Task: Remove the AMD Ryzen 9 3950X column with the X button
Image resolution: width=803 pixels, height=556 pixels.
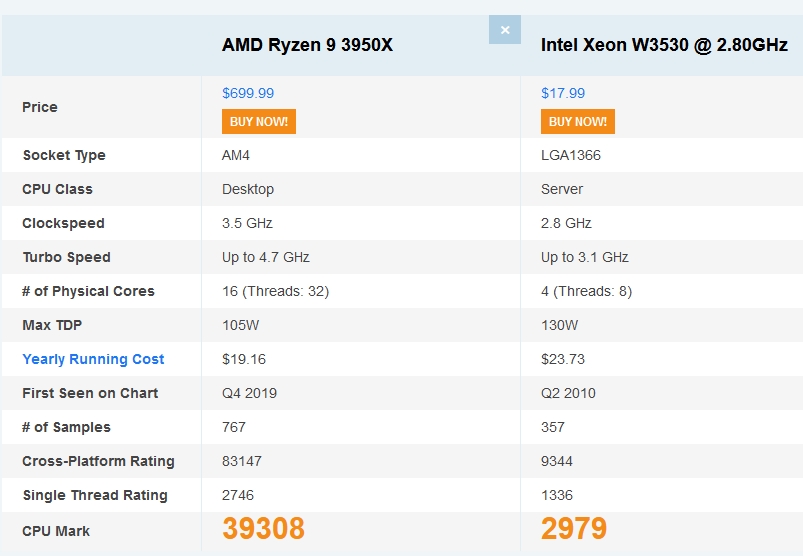Action: 504,30
